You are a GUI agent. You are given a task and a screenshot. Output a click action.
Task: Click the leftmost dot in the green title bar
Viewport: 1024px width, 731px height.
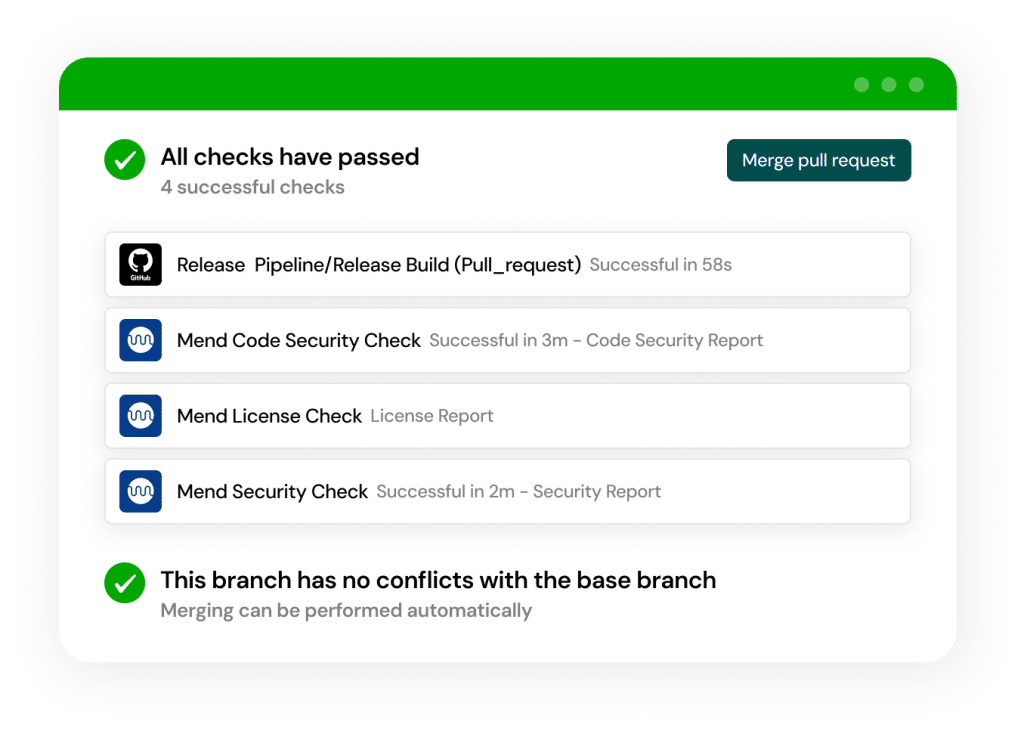coord(861,85)
